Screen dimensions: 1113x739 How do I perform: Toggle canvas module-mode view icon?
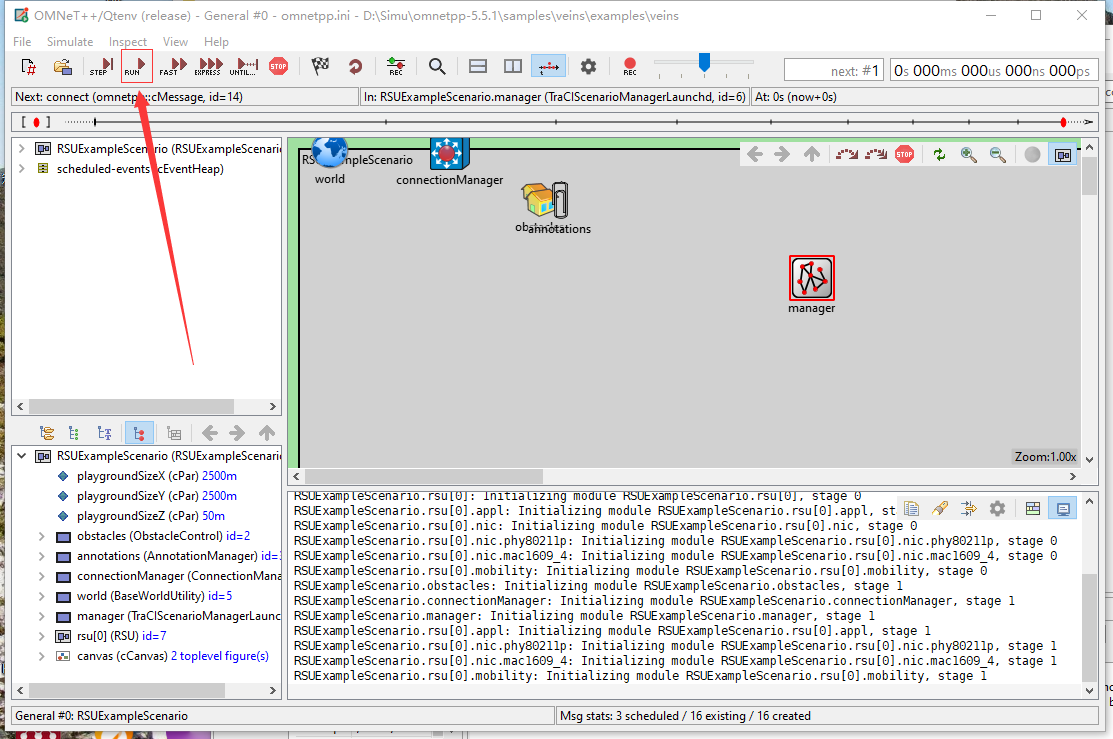[1063, 154]
